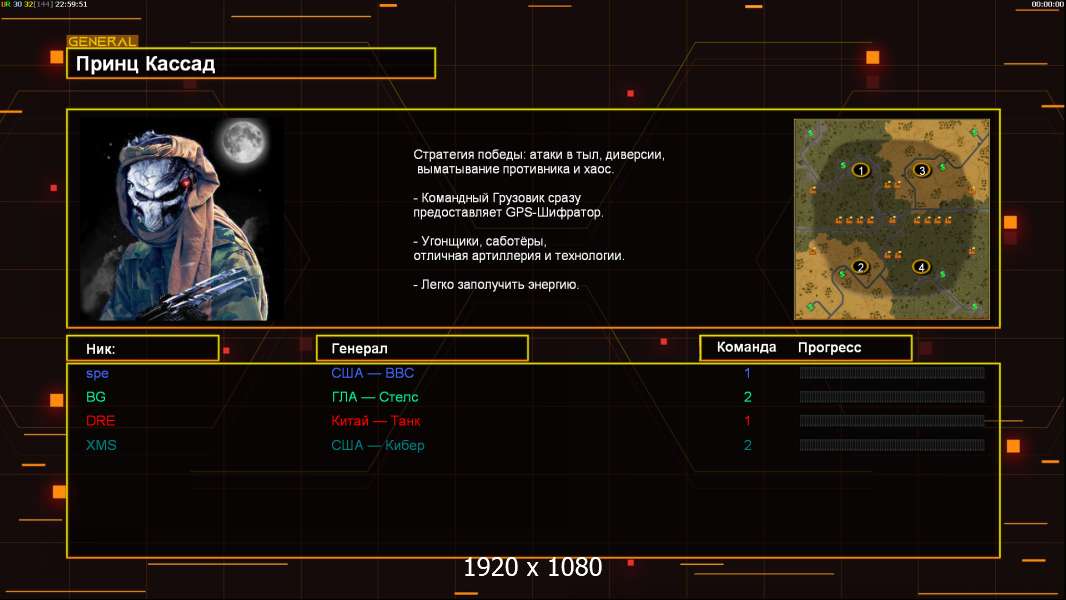Screen dimensions: 1066x600
Task: Click the 00:00:00 timer readout
Action: click(1047, 4)
